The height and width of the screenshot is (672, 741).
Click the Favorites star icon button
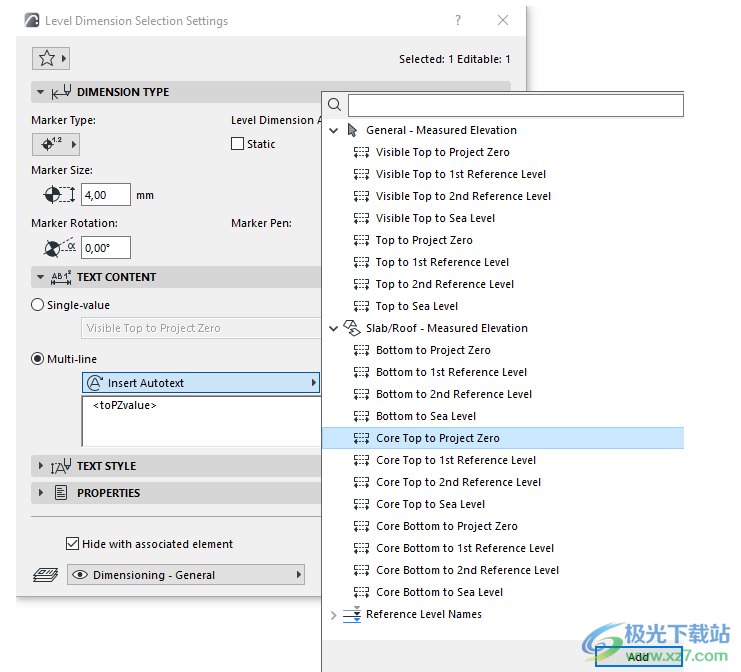(46, 59)
